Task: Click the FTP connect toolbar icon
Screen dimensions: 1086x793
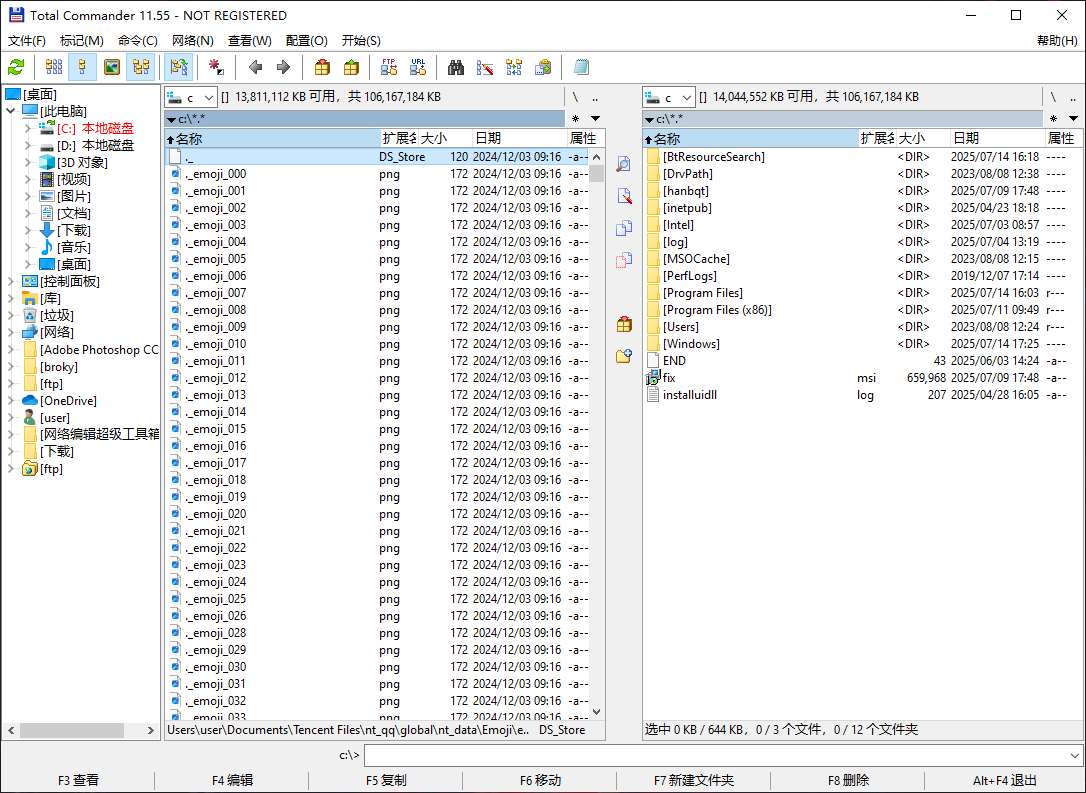Action: click(389, 67)
